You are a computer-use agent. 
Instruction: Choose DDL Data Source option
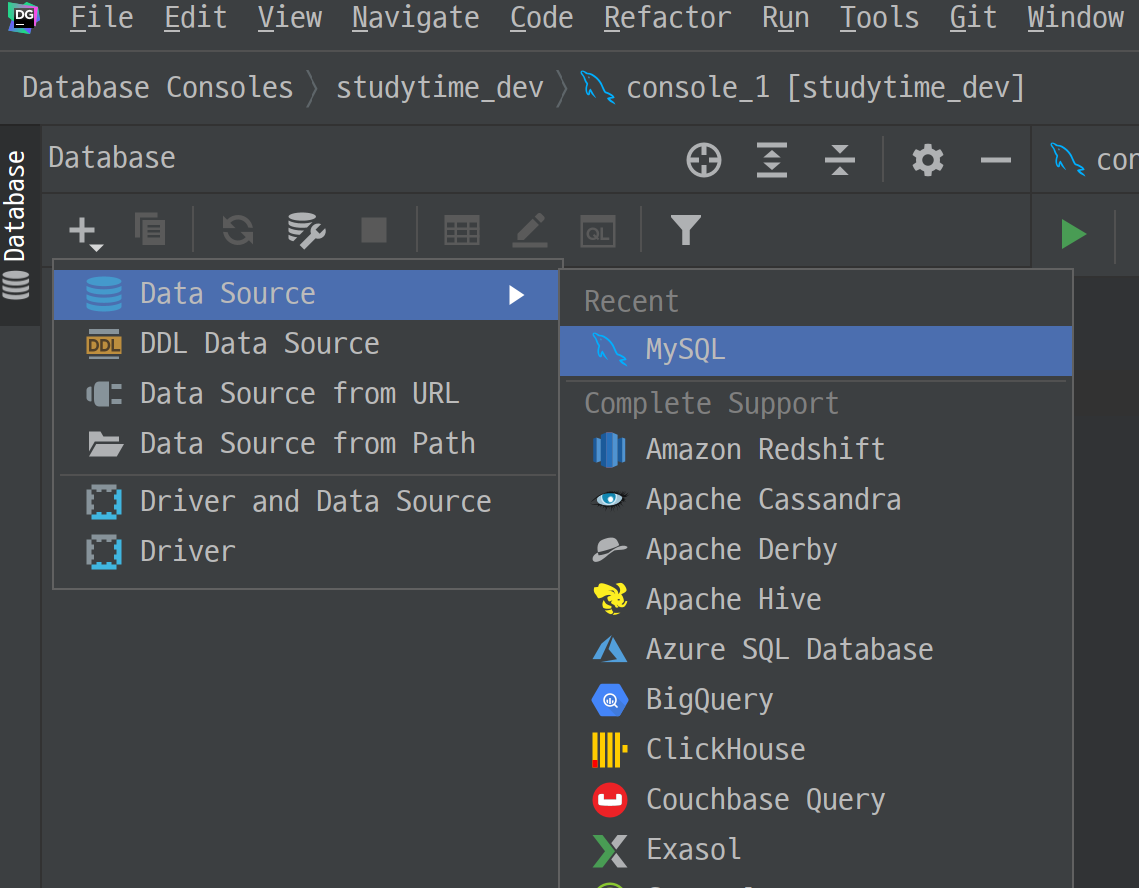click(x=259, y=344)
